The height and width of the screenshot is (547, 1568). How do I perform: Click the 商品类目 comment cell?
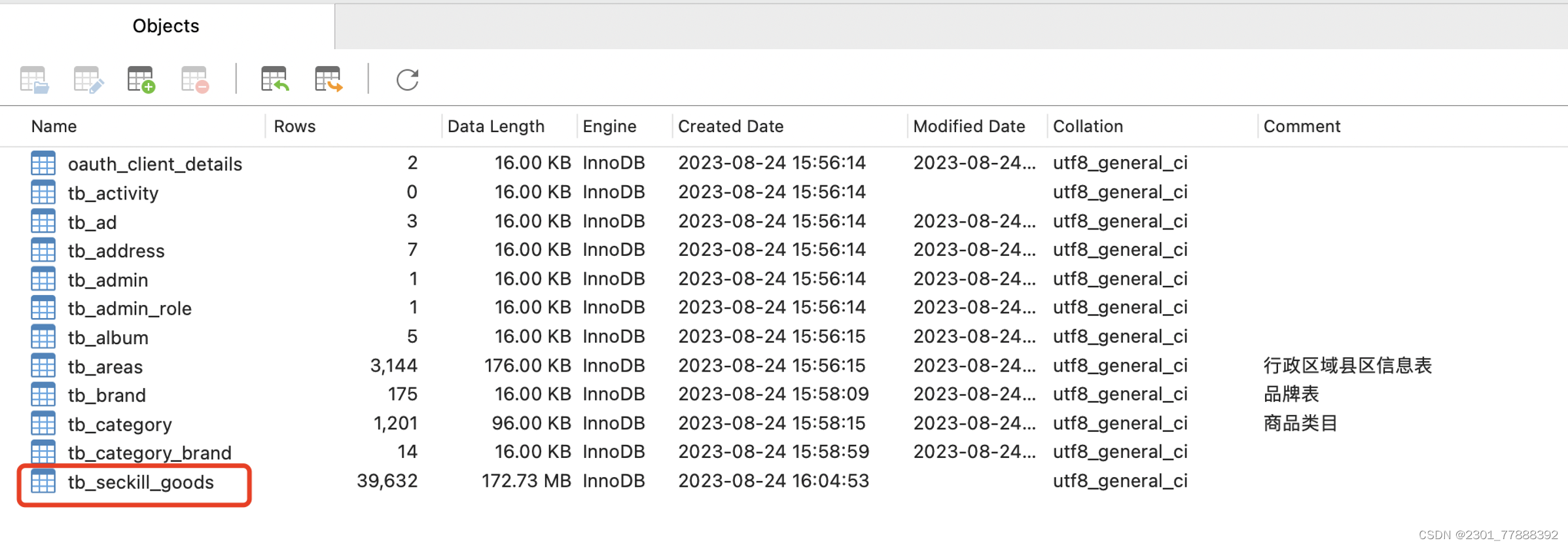(1300, 423)
